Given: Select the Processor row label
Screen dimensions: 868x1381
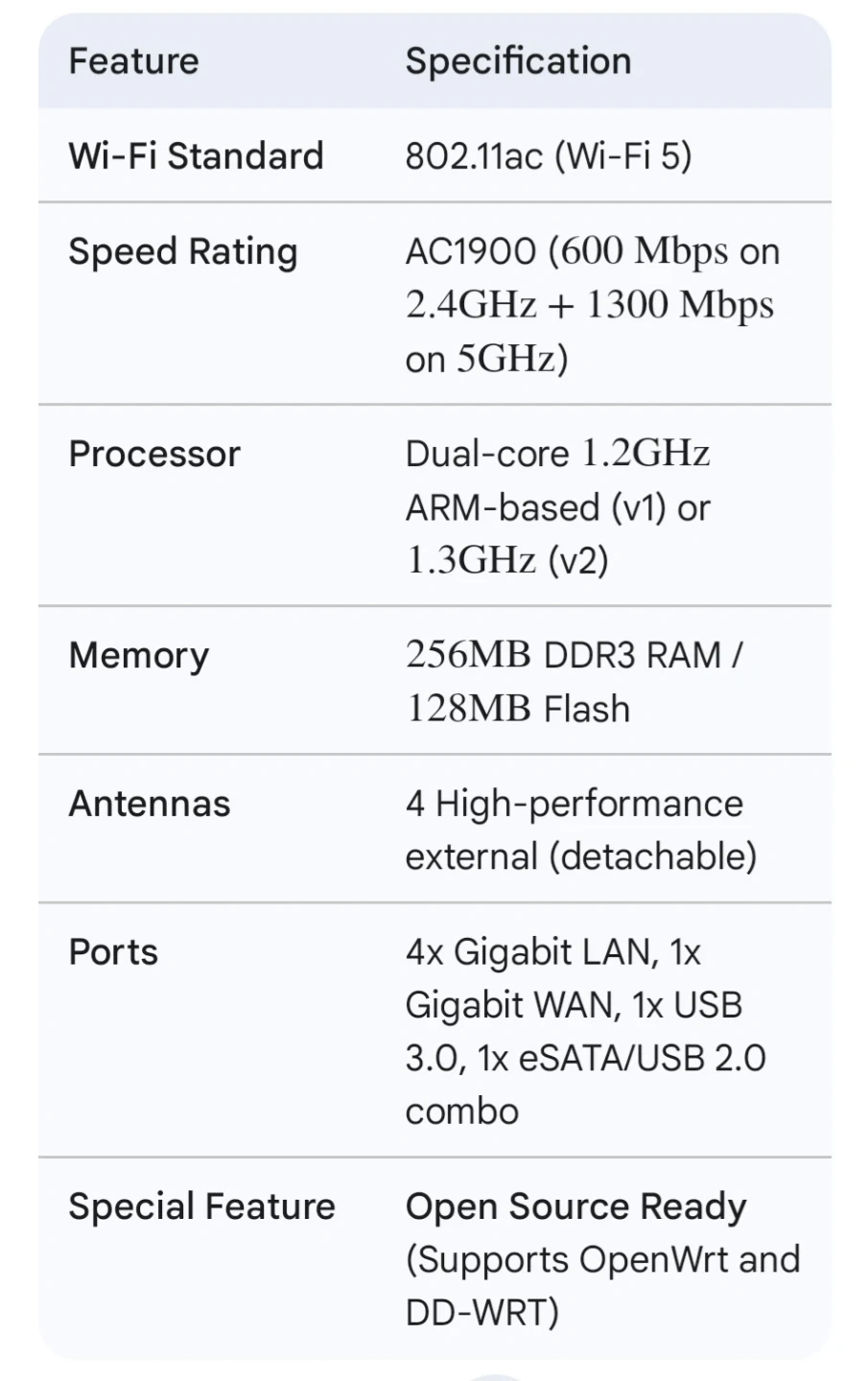Looking at the screenshot, I should click(x=154, y=454).
